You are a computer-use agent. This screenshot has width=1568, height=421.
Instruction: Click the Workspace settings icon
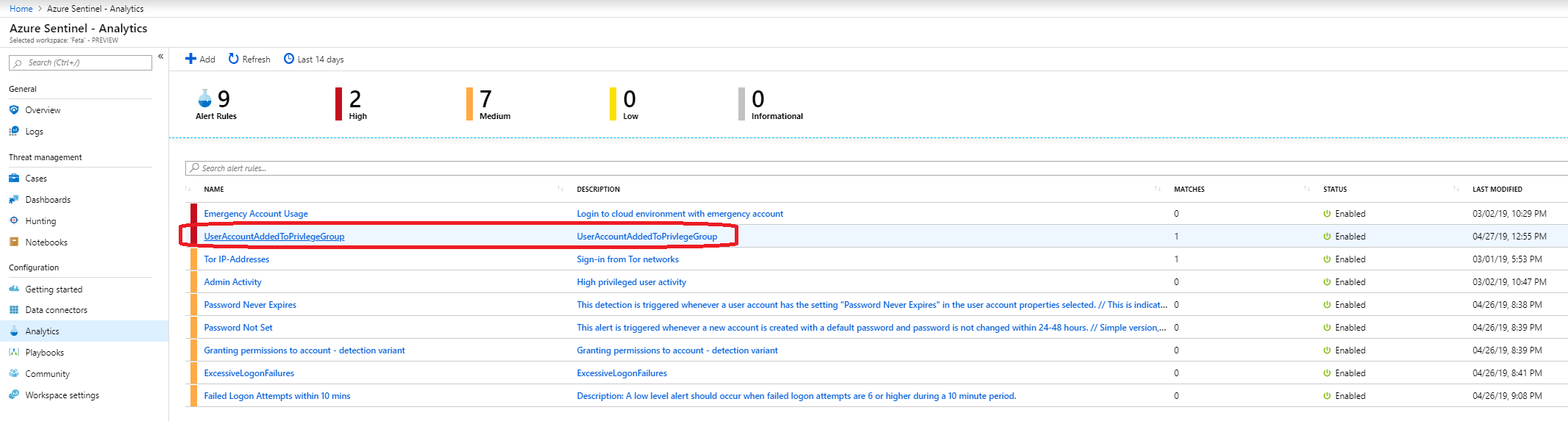14,395
